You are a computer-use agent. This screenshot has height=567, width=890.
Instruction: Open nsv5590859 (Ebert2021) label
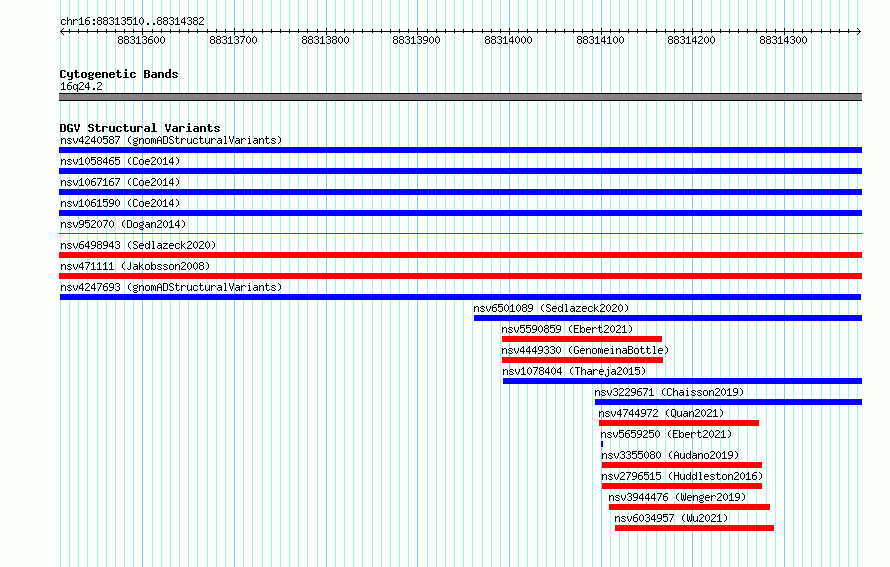pyautogui.click(x=567, y=329)
